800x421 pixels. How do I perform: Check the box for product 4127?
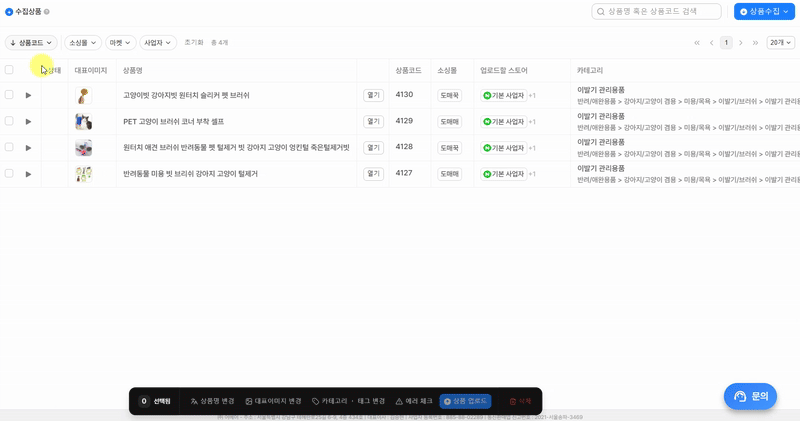[9, 174]
